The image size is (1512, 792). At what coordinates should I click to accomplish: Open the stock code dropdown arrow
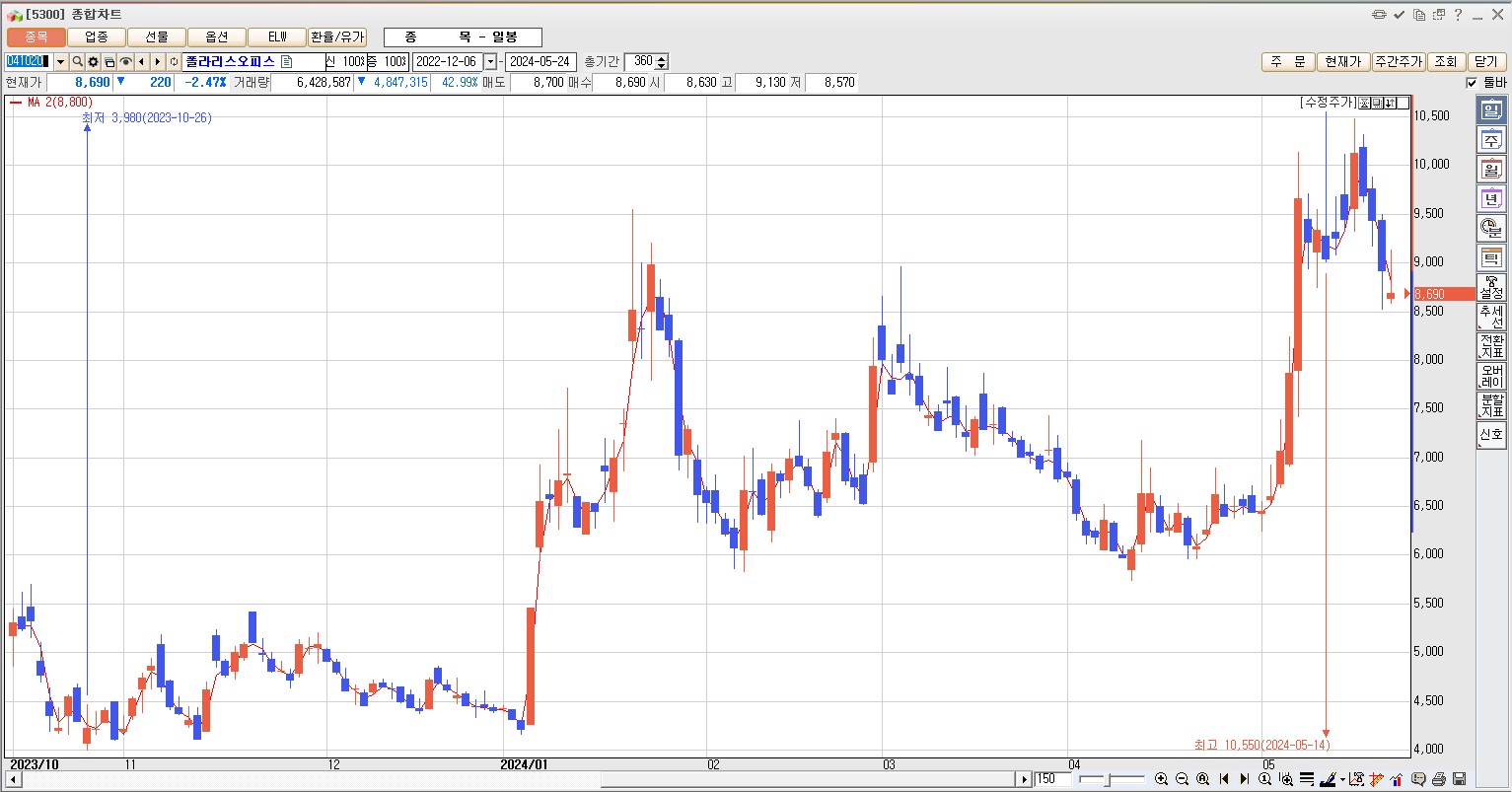coord(60,62)
